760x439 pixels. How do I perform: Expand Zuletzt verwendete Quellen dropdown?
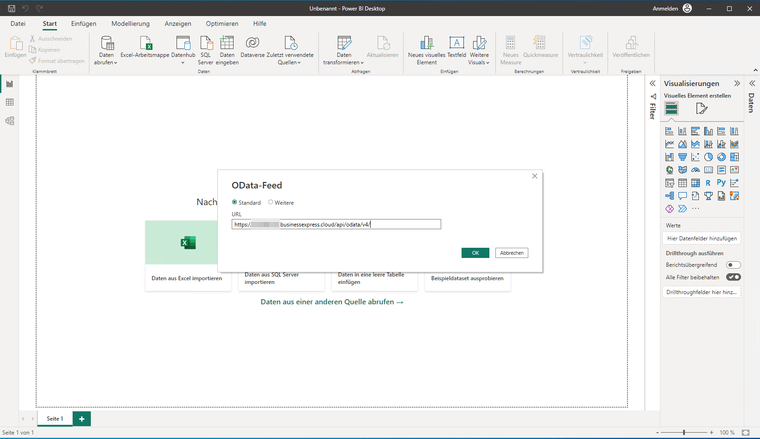click(x=290, y=62)
